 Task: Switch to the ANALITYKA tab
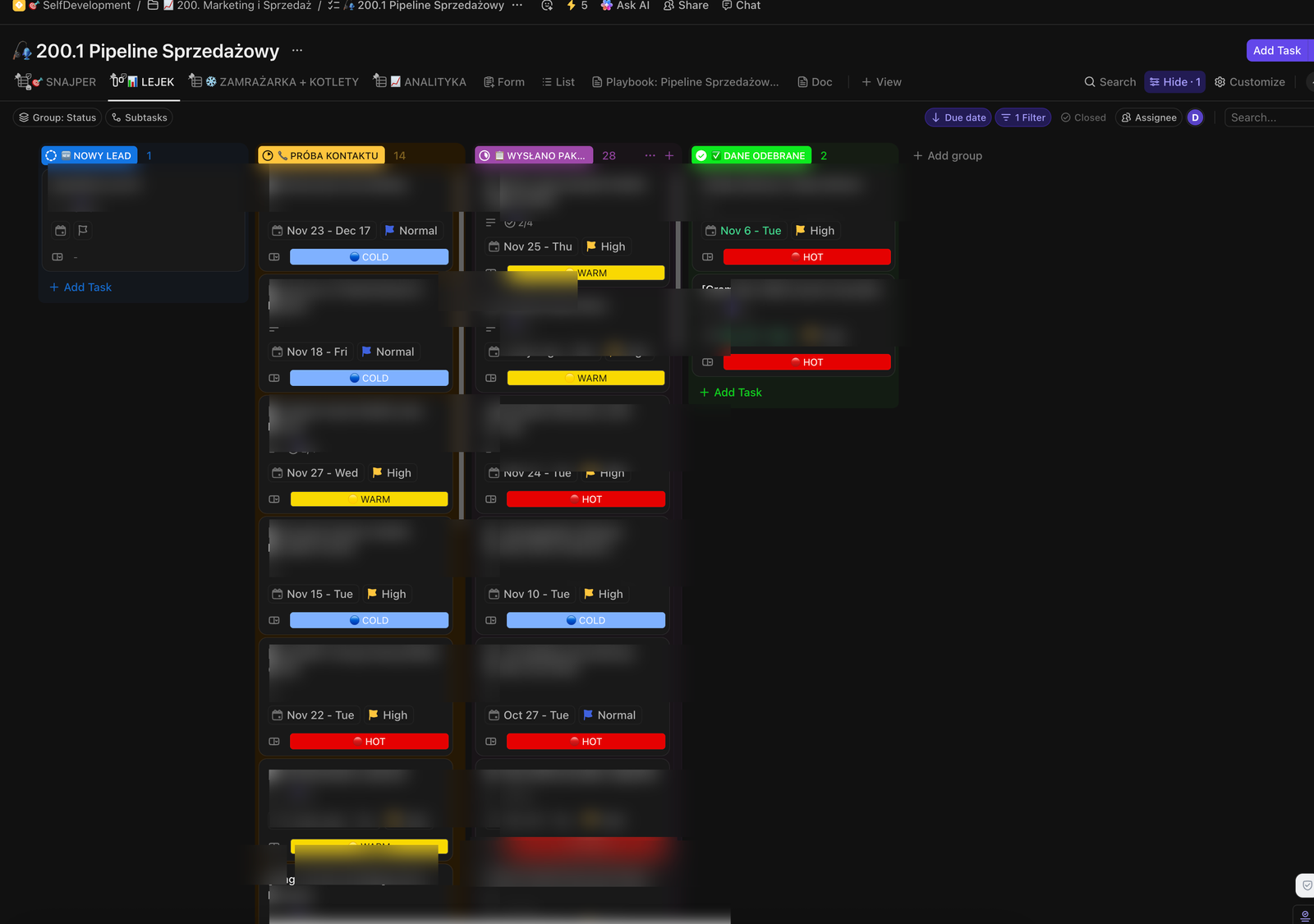[x=420, y=81]
